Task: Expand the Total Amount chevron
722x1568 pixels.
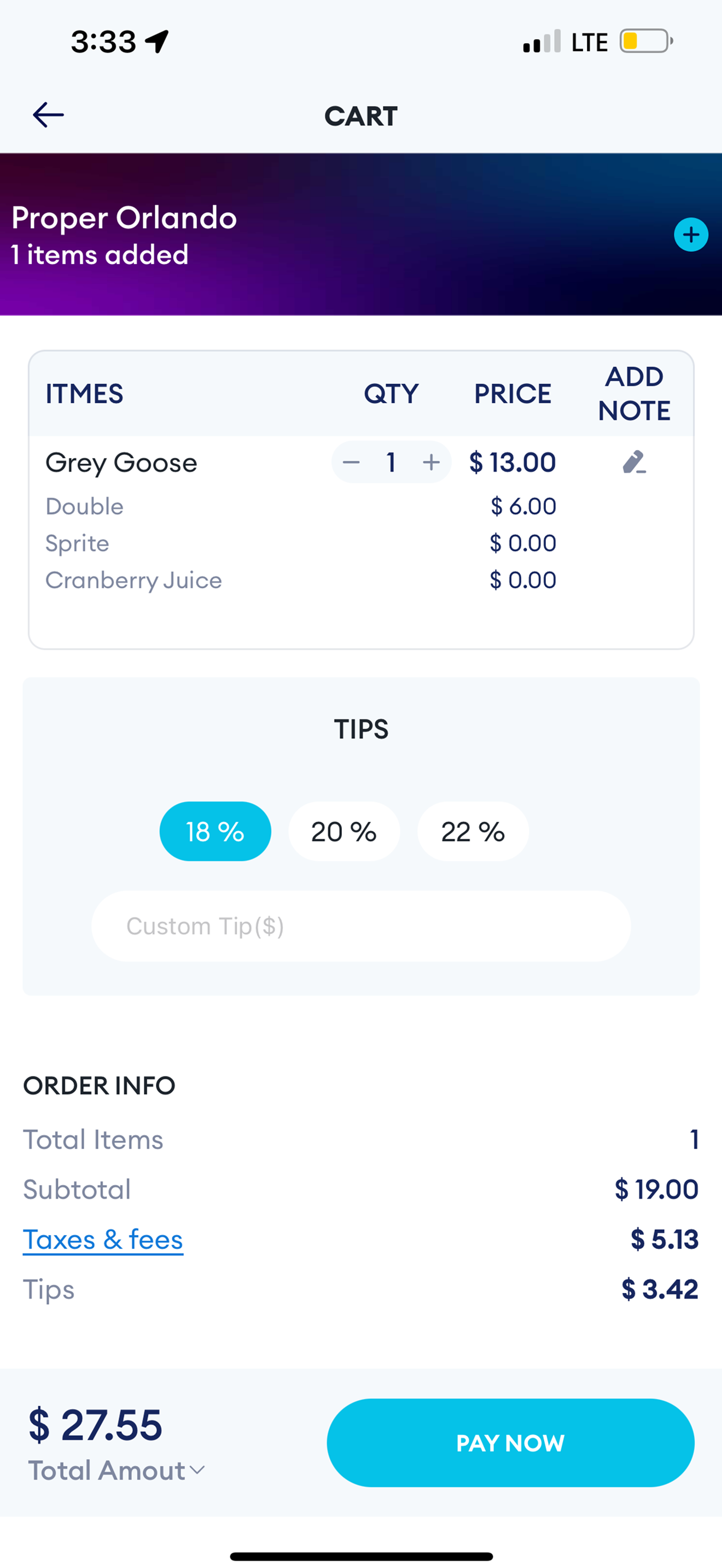Action: [x=197, y=1471]
